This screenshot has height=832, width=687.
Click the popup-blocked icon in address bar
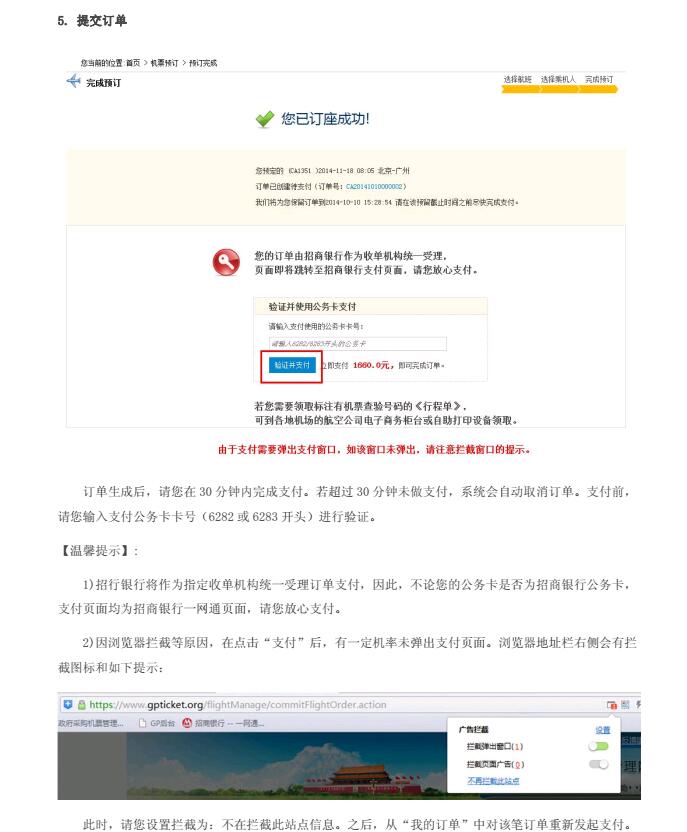coord(612,705)
